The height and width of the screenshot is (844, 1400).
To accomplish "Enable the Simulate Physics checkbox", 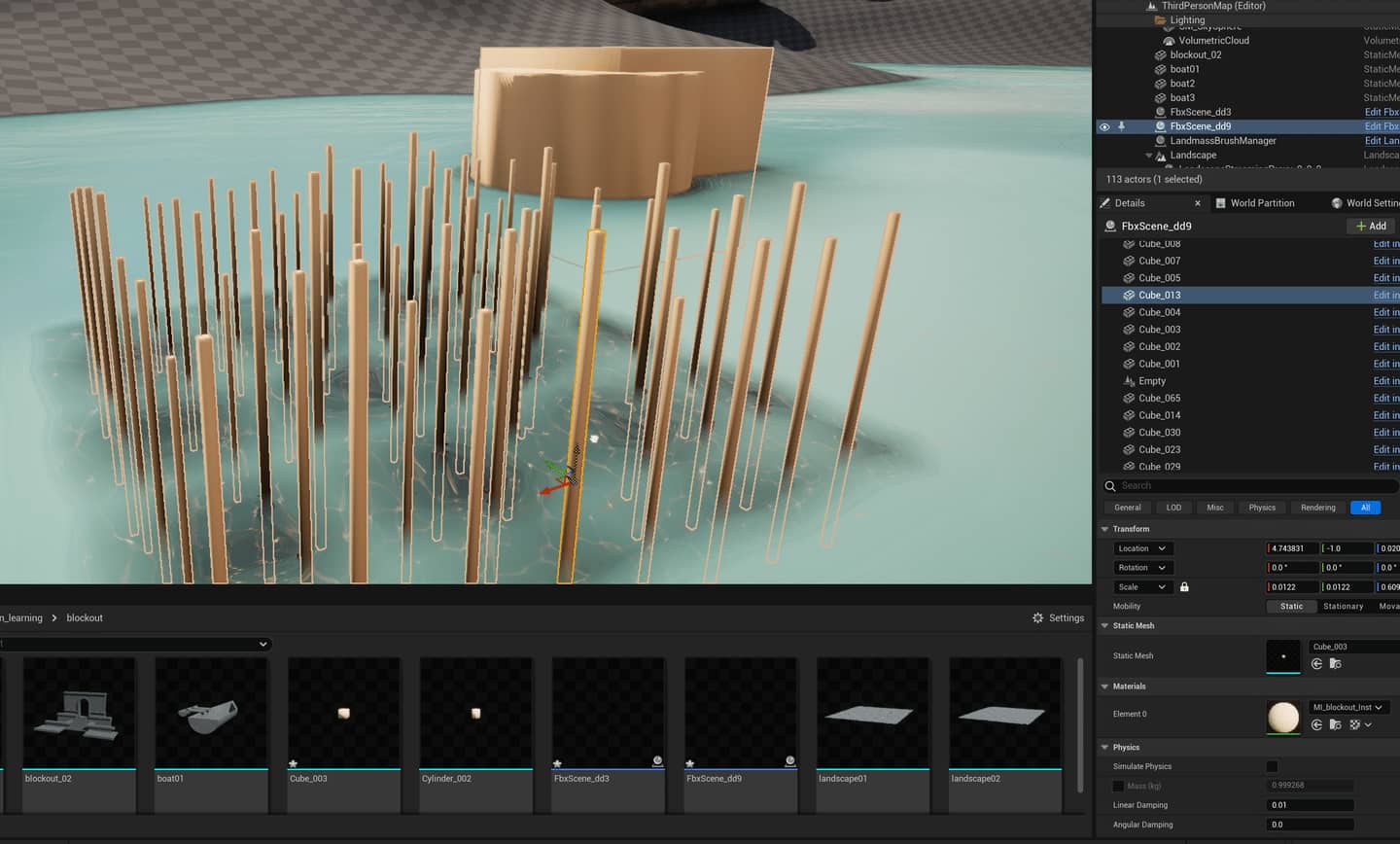I will point(1272,766).
